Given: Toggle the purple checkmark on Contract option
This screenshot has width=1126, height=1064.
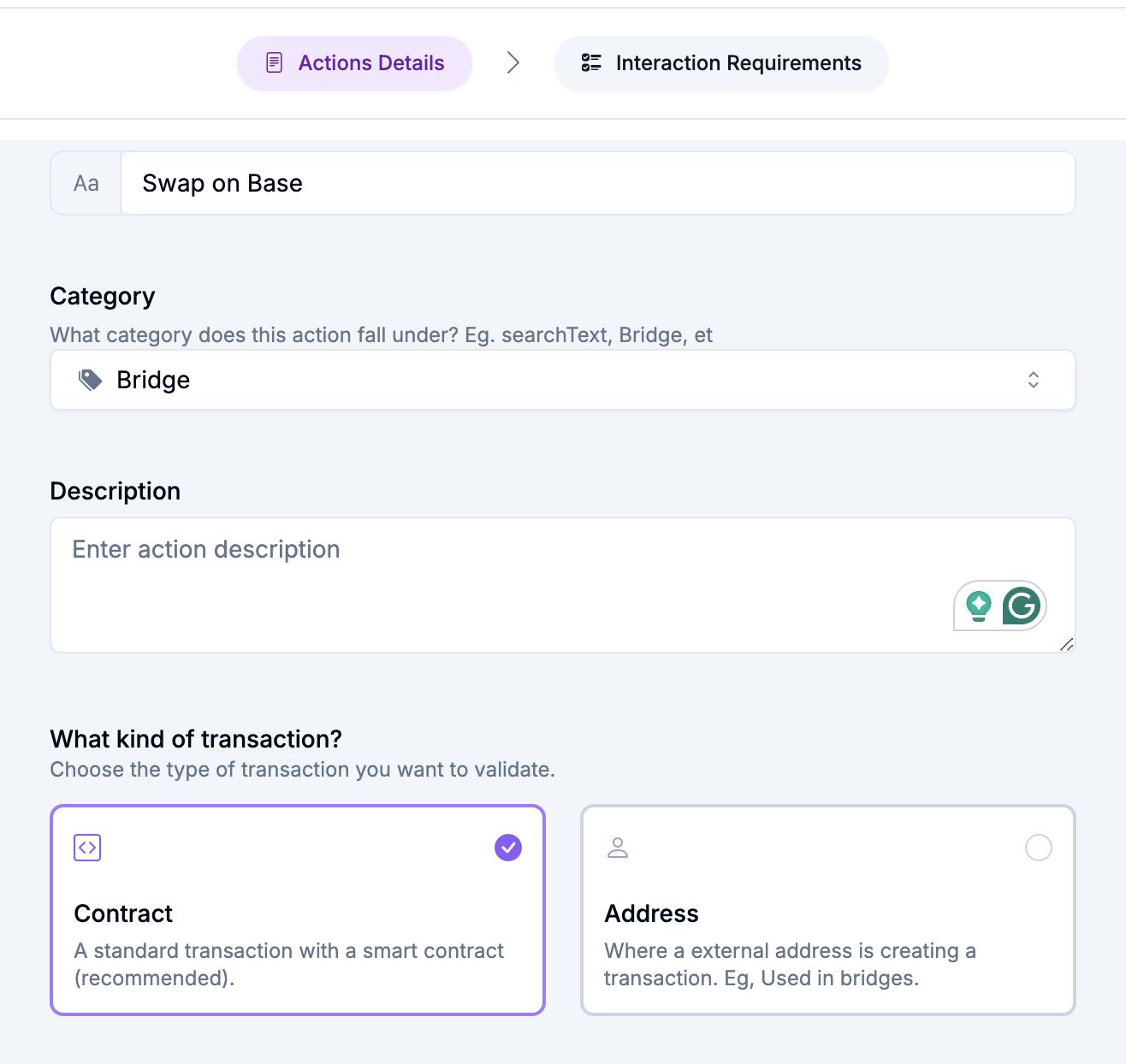Looking at the screenshot, I should pyautogui.click(x=508, y=848).
